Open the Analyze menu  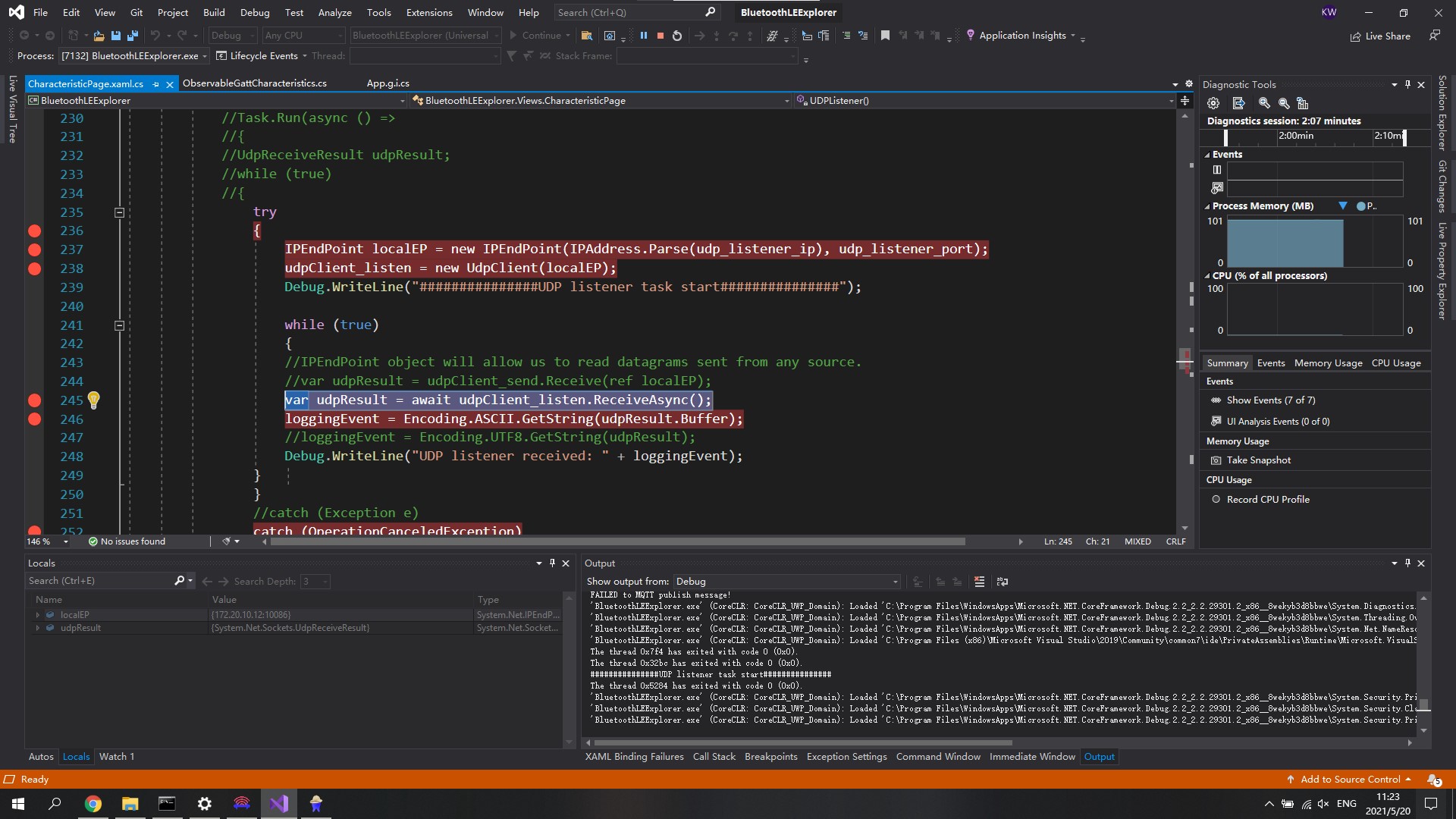[334, 12]
